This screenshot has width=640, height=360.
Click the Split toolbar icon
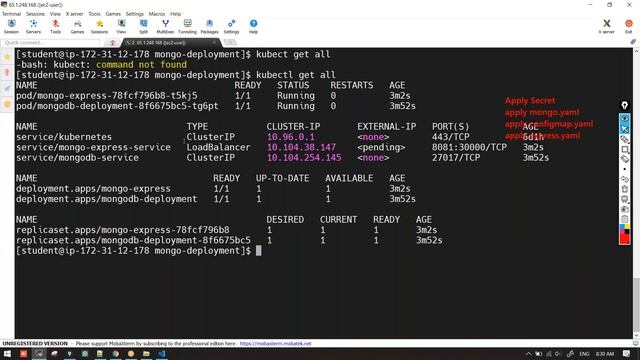[143, 27]
